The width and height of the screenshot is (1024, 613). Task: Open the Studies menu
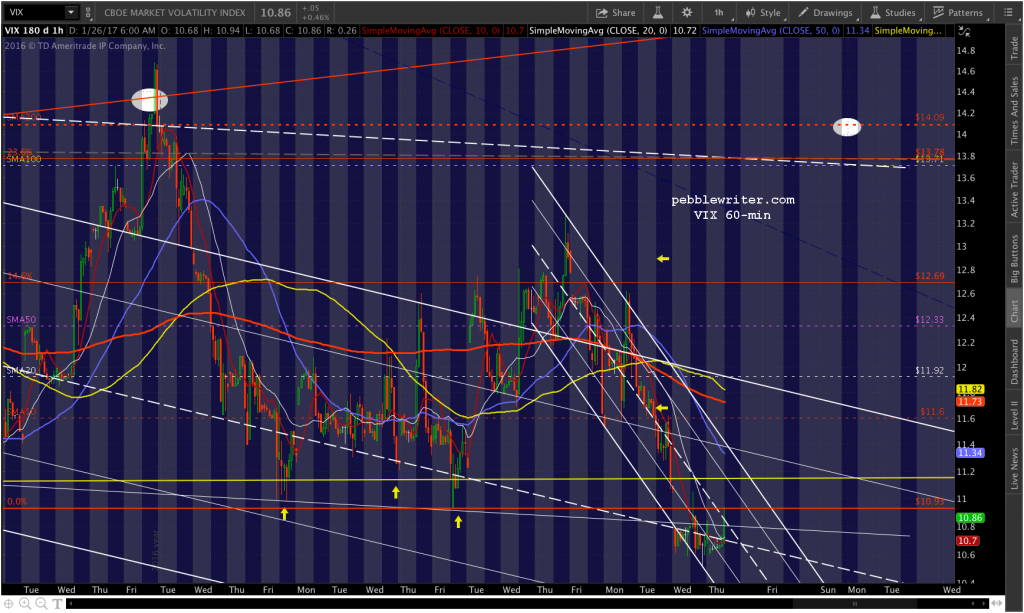point(893,12)
